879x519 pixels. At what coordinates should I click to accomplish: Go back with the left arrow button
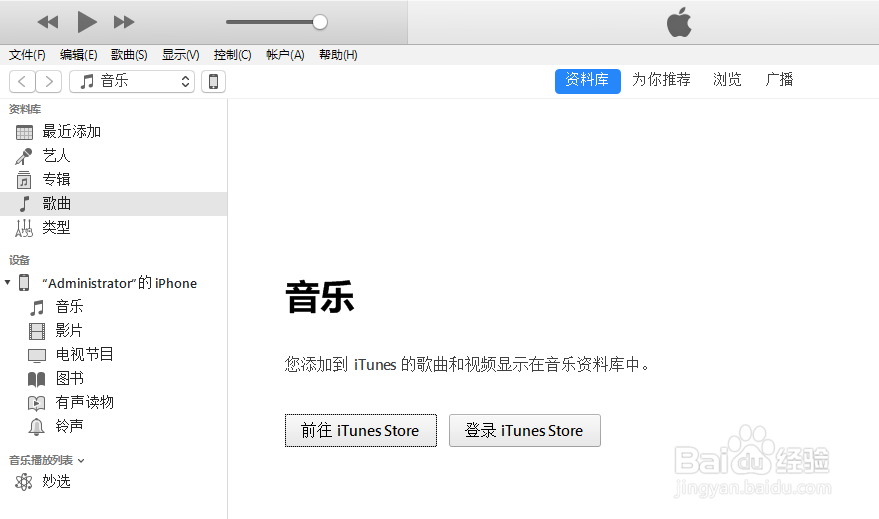22,81
